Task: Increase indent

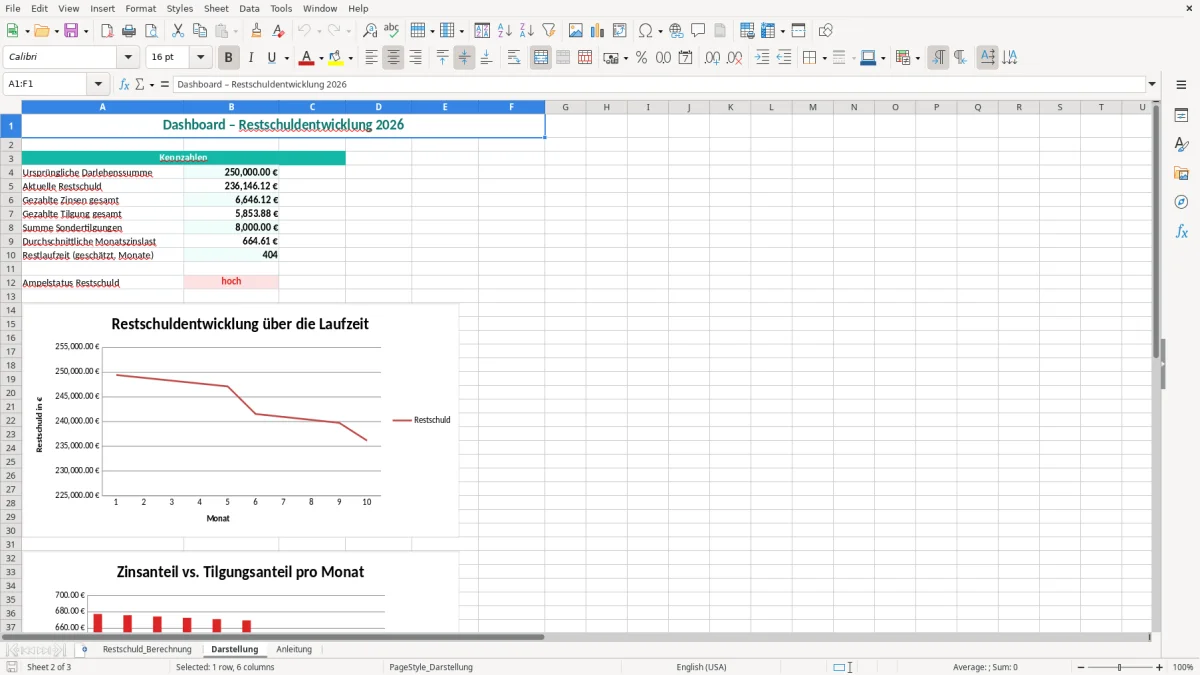Action: [x=762, y=58]
